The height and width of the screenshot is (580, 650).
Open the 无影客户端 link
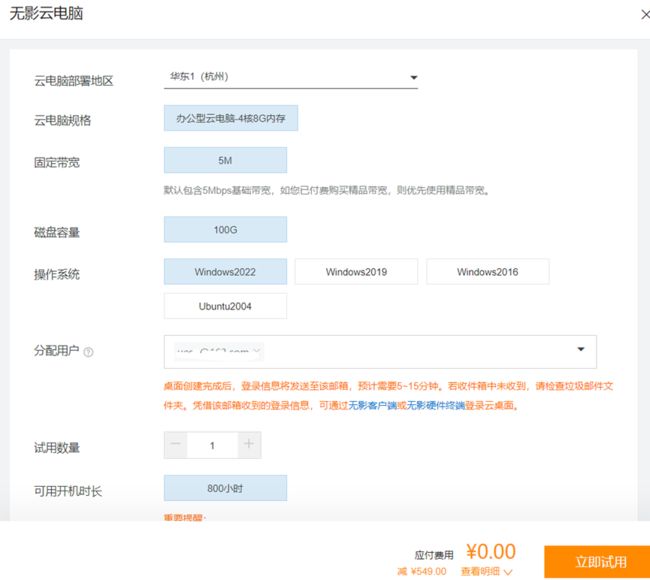[x=372, y=405]
